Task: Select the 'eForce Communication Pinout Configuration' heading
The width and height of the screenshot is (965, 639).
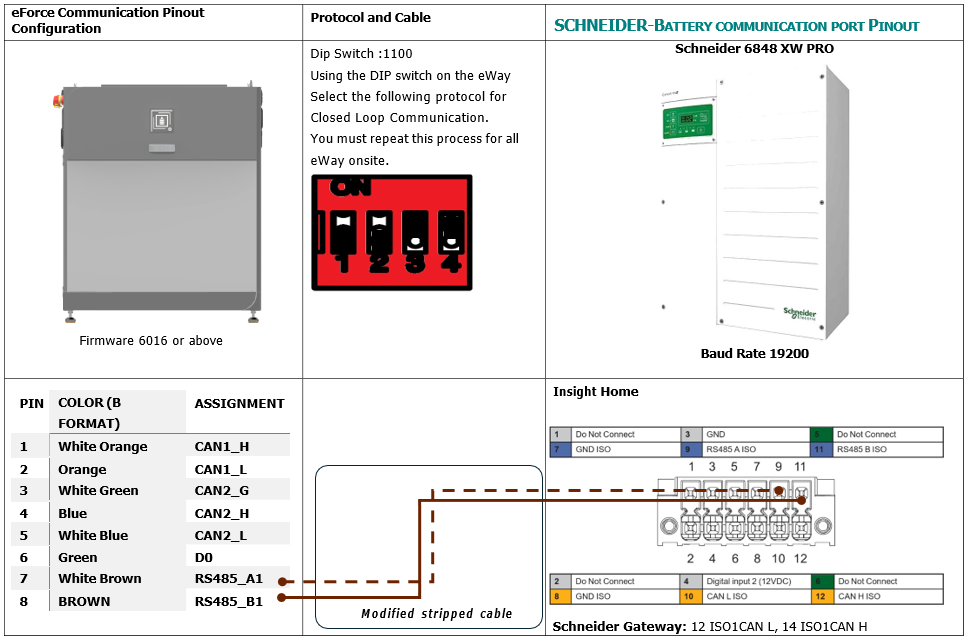Action: [108, 20]
